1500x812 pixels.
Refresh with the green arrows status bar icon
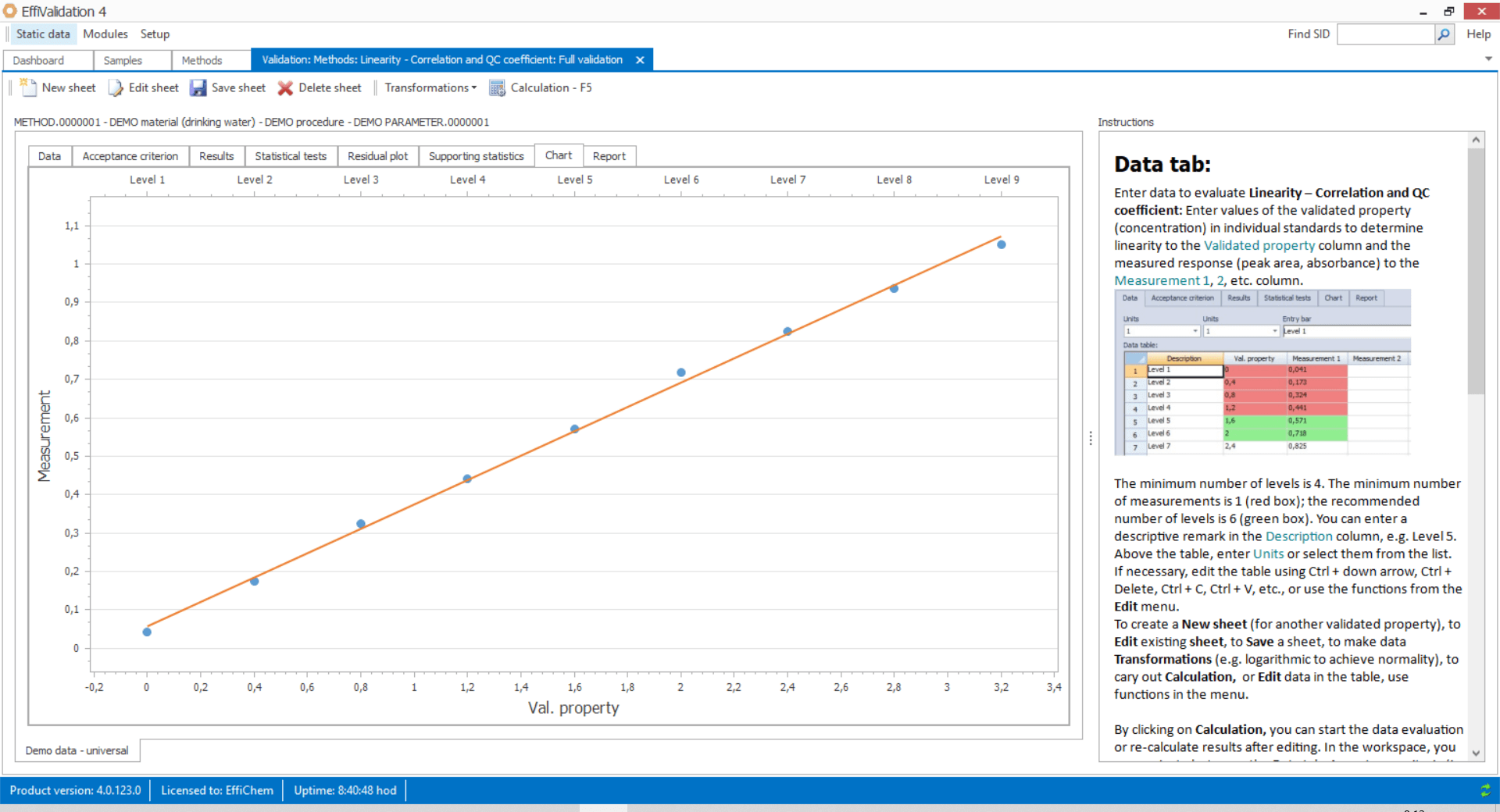[x=1487, y=790]
